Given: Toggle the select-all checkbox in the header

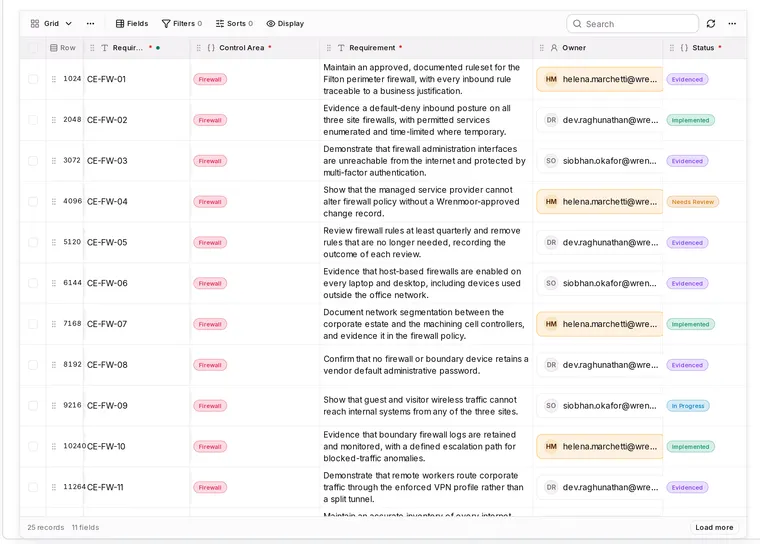Looking at the screenshot, I should 33,48.
